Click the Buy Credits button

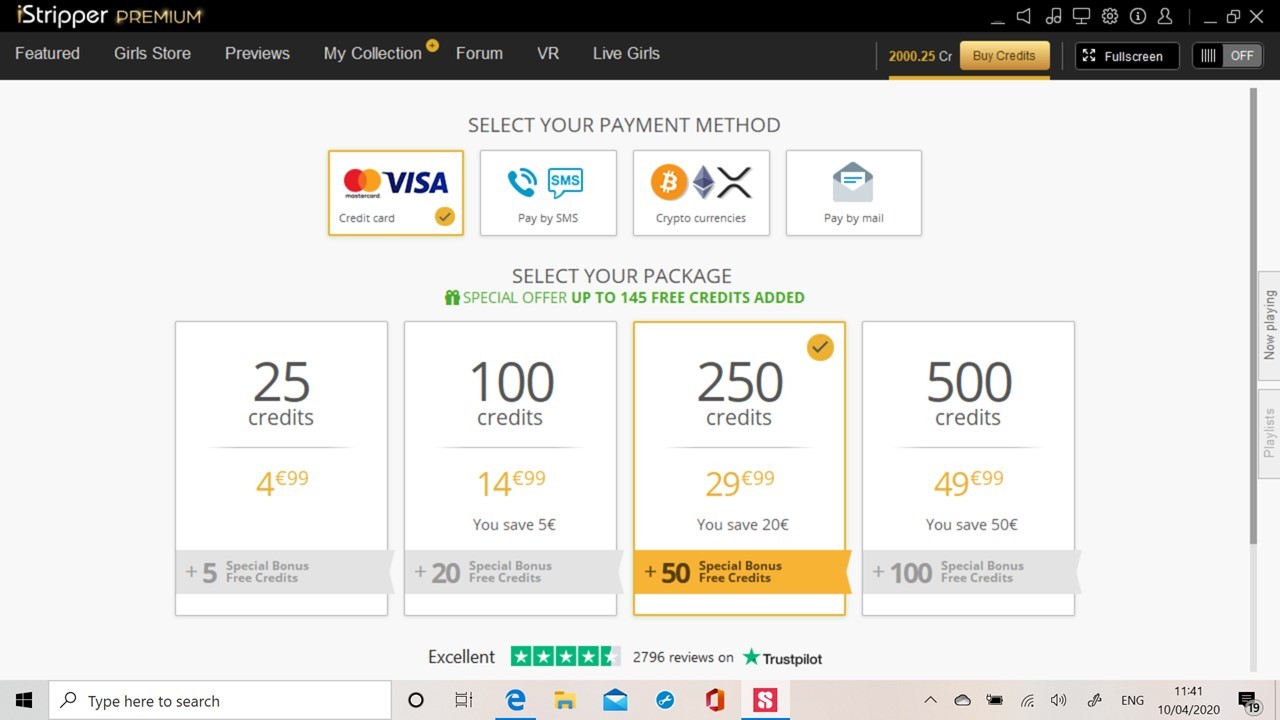click(1004, 55)
